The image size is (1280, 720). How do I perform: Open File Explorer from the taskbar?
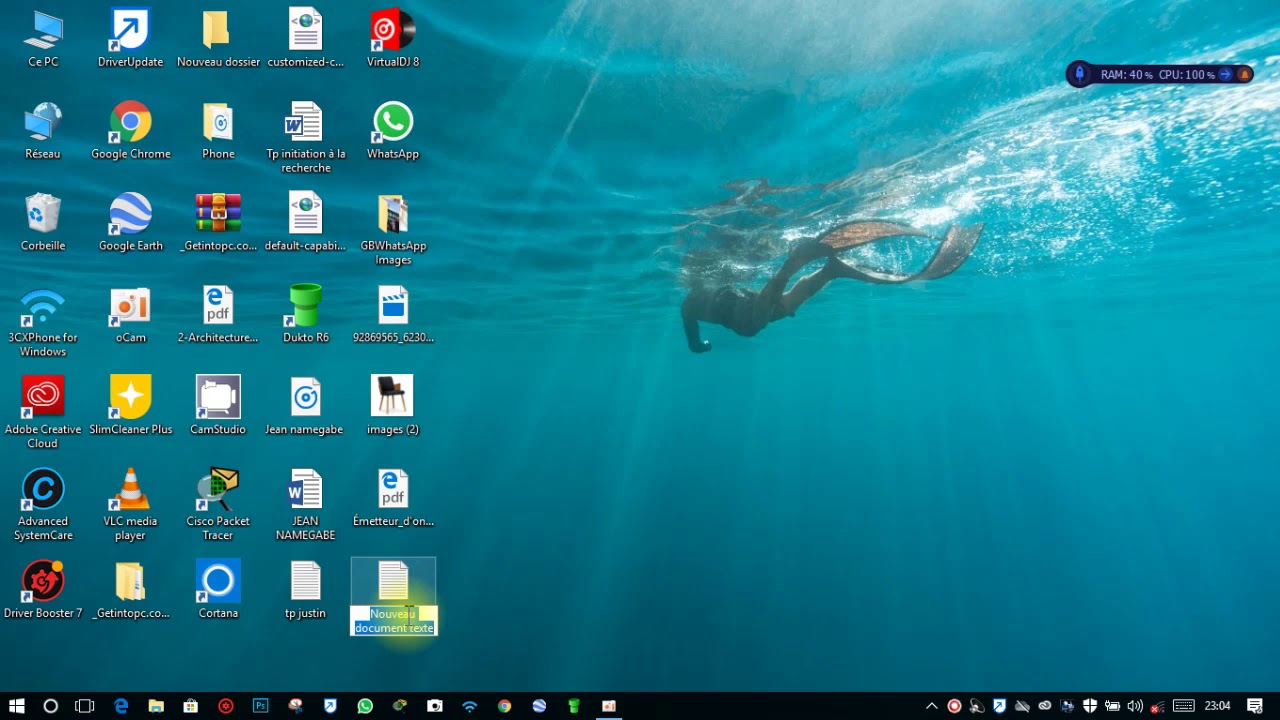click(x=156, y=706)
